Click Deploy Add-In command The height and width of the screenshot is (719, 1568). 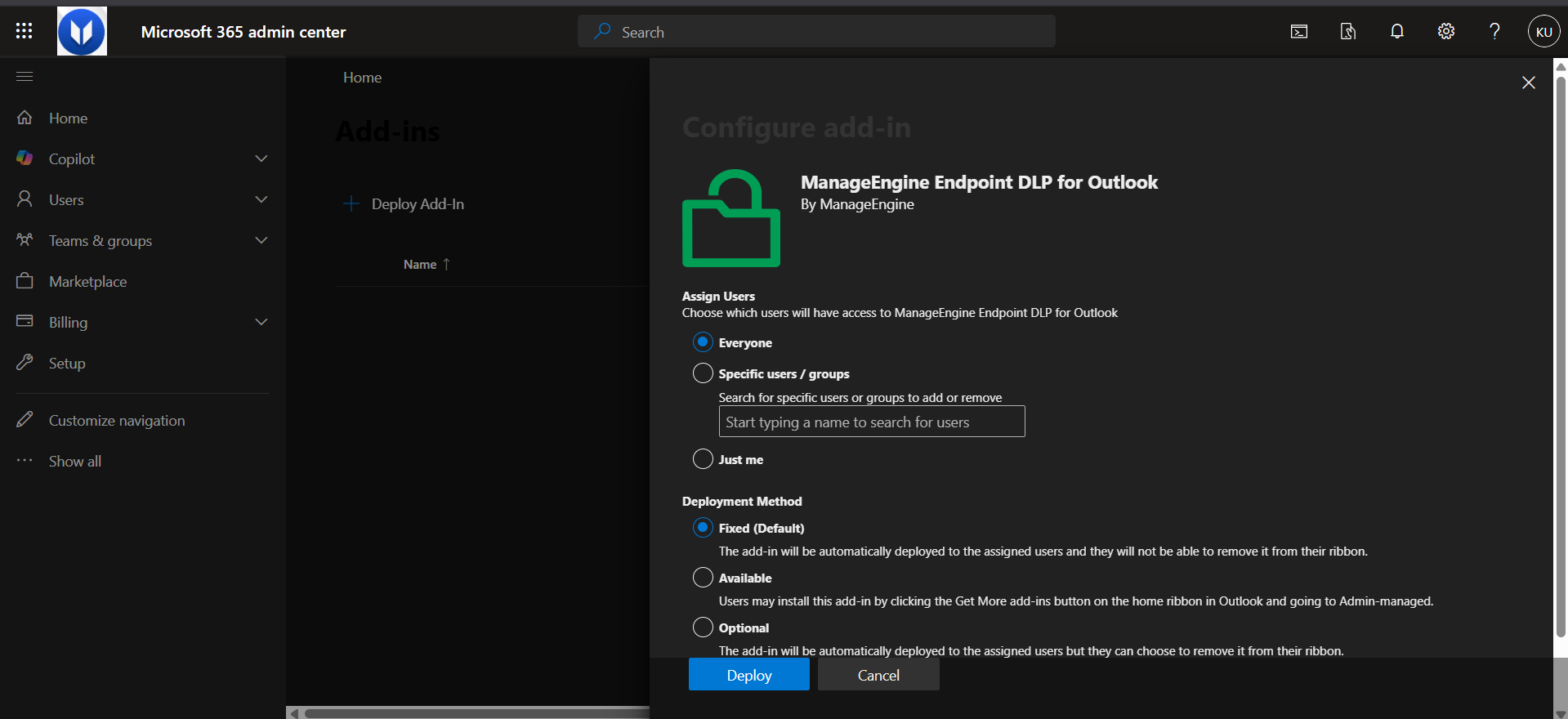[x=404, y=204]
